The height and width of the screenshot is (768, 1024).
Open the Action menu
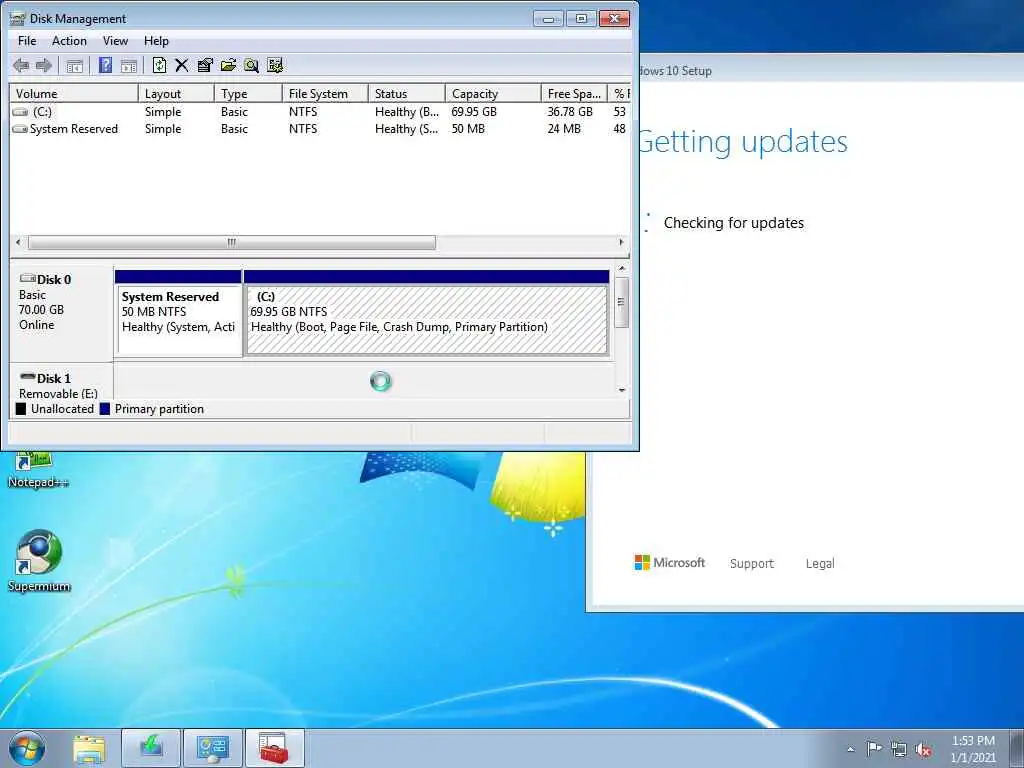point(69,40)
